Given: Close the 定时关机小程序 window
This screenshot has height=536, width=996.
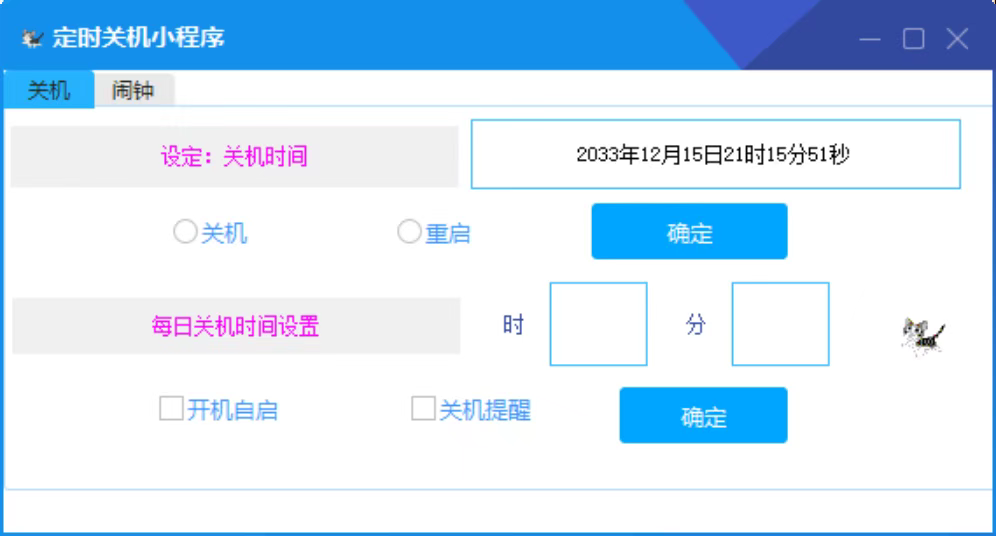Looking at the screenshot, I should pos(957,39).
